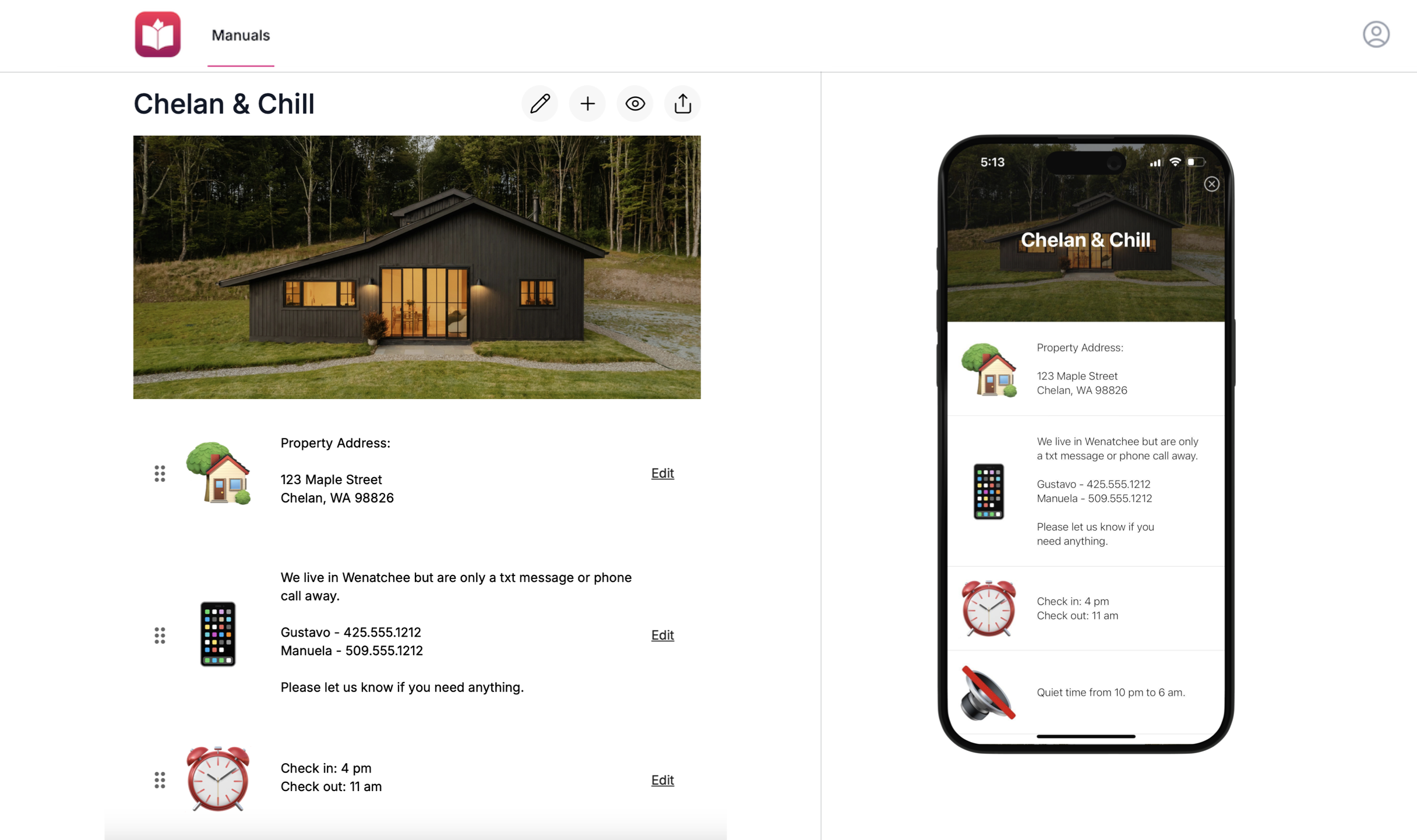Screen dimensions: 1417x840
Task: Click the pencil/edit icon
Action: 539,103
